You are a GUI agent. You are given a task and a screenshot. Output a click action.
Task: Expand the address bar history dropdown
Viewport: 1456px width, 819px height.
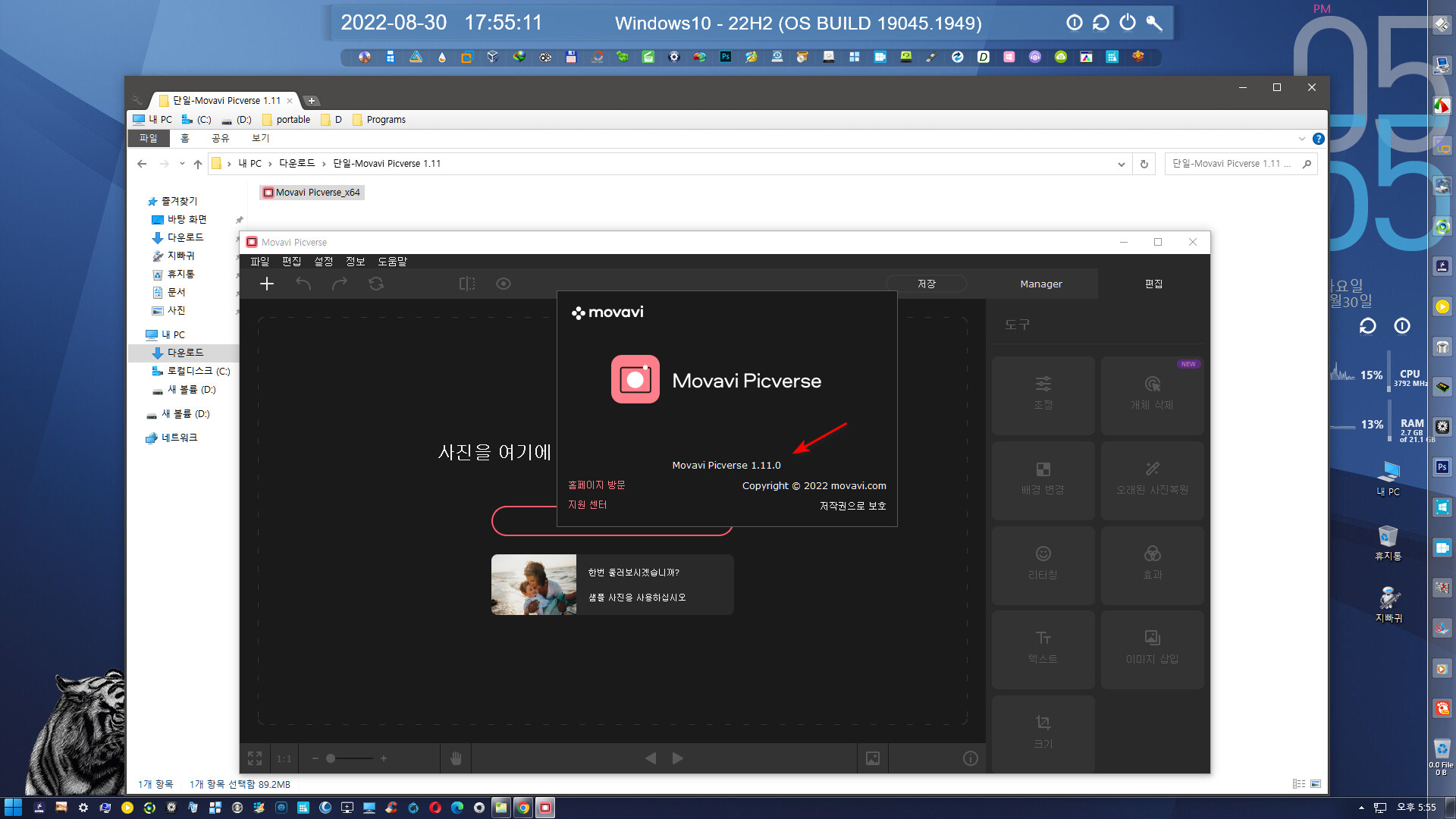click(1122, 165)
